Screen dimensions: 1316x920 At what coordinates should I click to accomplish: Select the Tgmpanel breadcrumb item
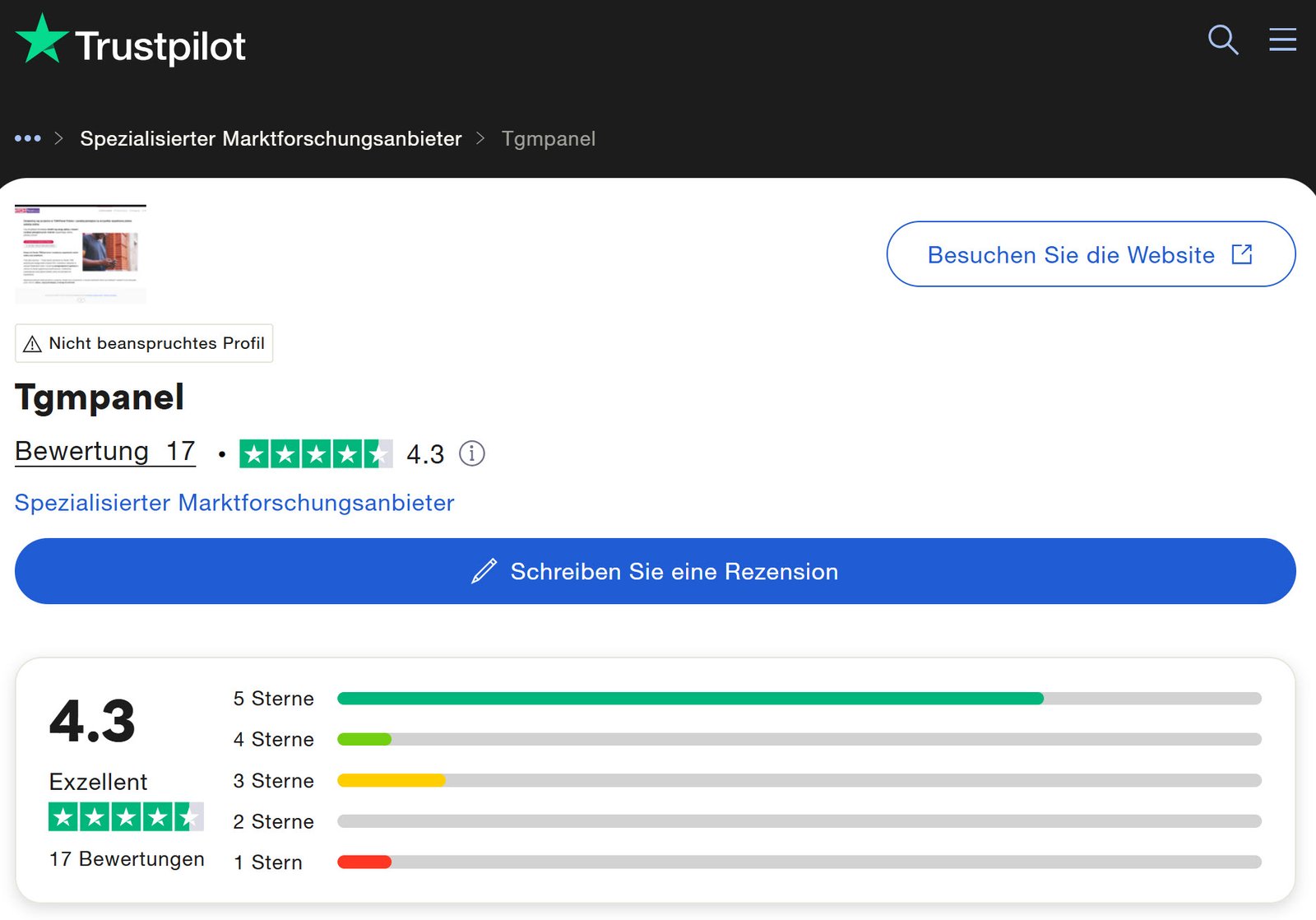[x=548, y=138]
